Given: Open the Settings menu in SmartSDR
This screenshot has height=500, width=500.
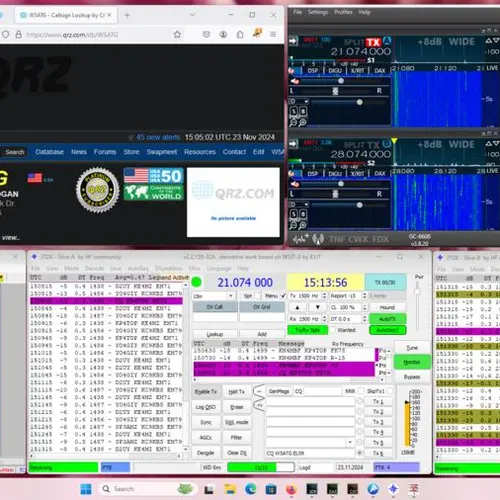Looking at the screenshot, I should [x=318, y=12].
